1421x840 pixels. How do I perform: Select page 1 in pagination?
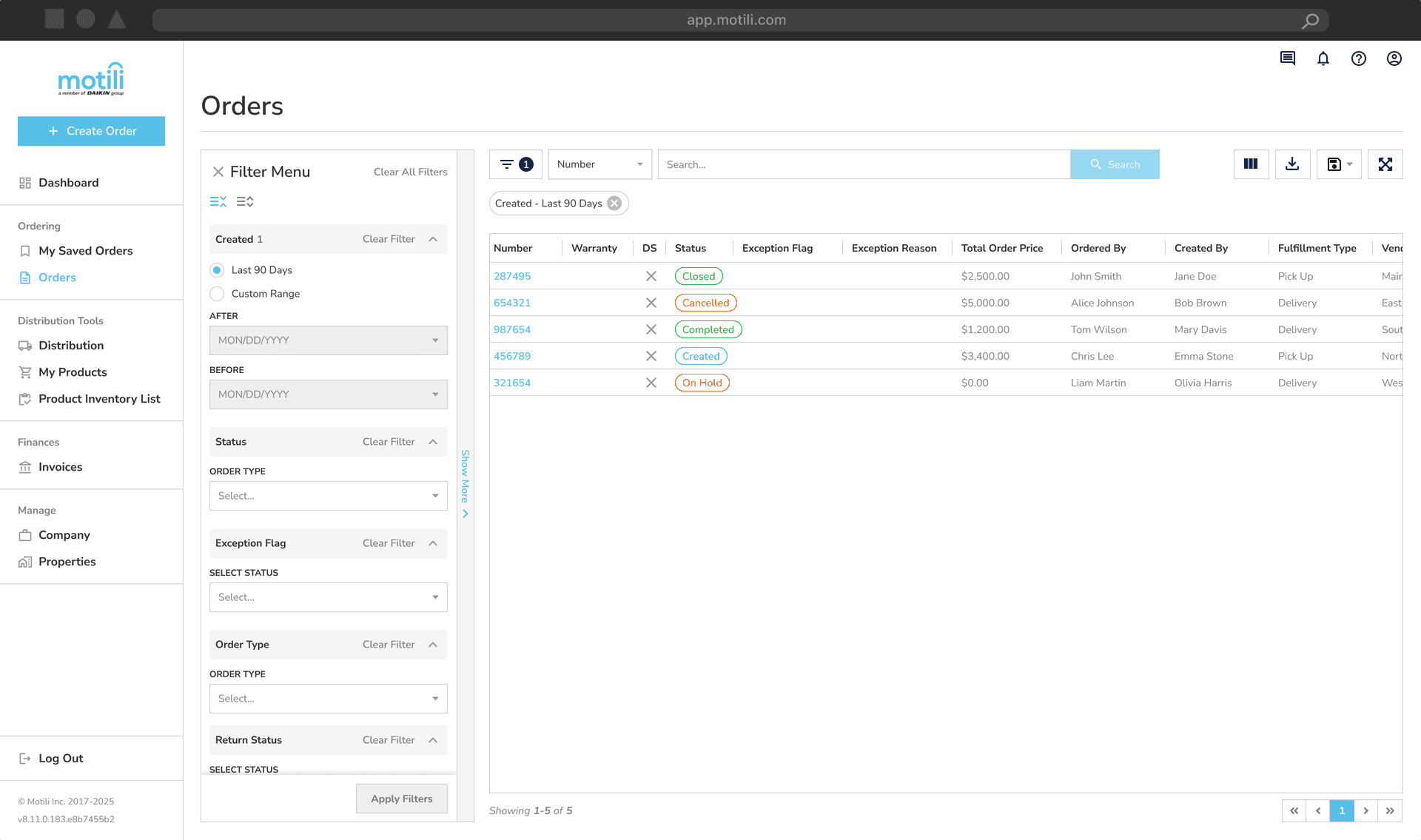[x=1342, y=810]
